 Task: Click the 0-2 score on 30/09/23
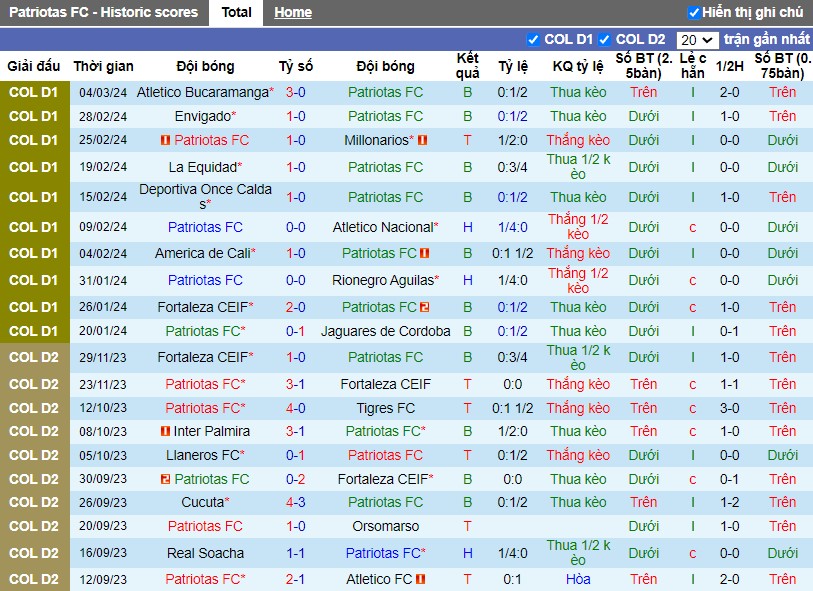click(x=296, y=479)
